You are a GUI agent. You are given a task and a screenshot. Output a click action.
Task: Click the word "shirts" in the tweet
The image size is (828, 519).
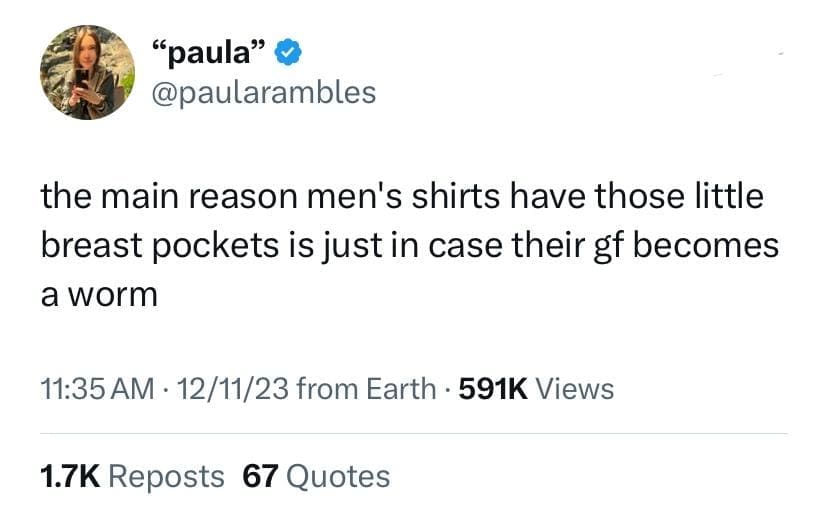pyautogui.click(x=456, y=196)
